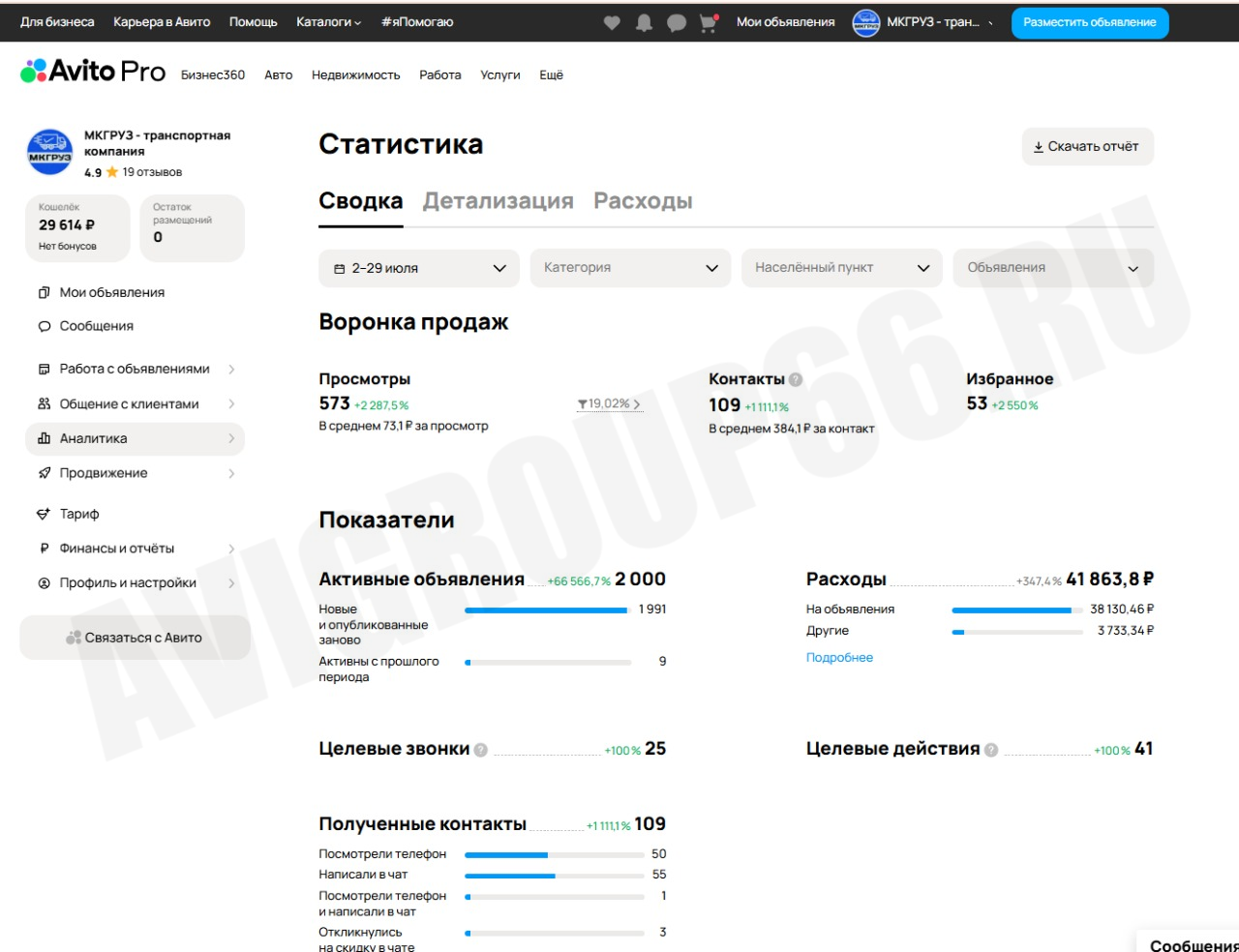The height and width of the screenshot is (952, 1239).
Task: Click the Профиль и настройки user icon
Action: pyautogui.click(x=44, y=583)
